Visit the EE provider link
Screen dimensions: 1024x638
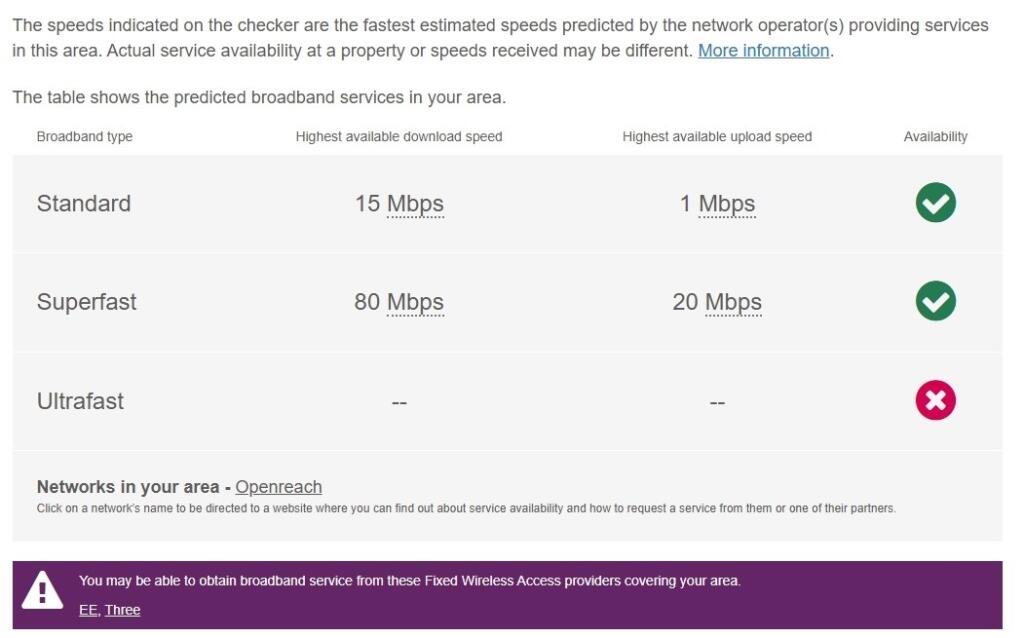(x=91, y=609)
